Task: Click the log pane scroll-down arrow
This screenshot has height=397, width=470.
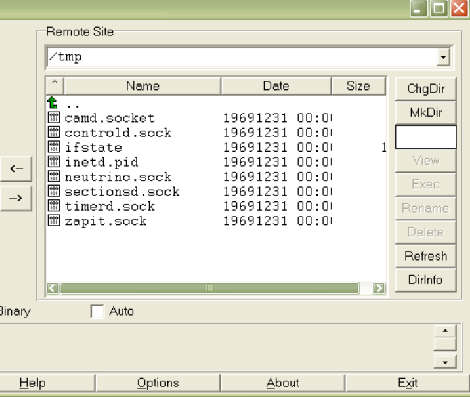Action: 445,362
